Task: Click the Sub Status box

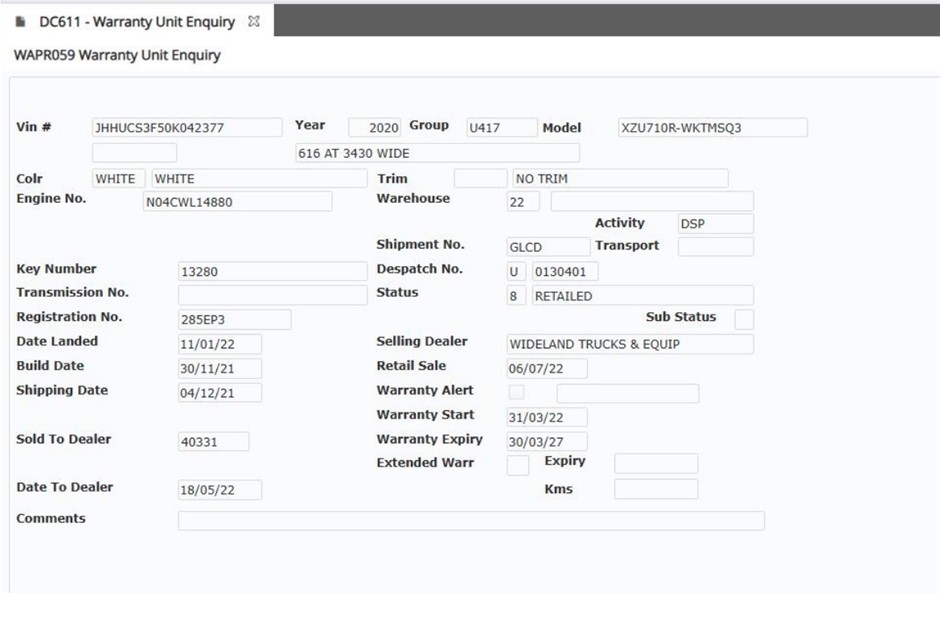Action: (x=744, y=319)
